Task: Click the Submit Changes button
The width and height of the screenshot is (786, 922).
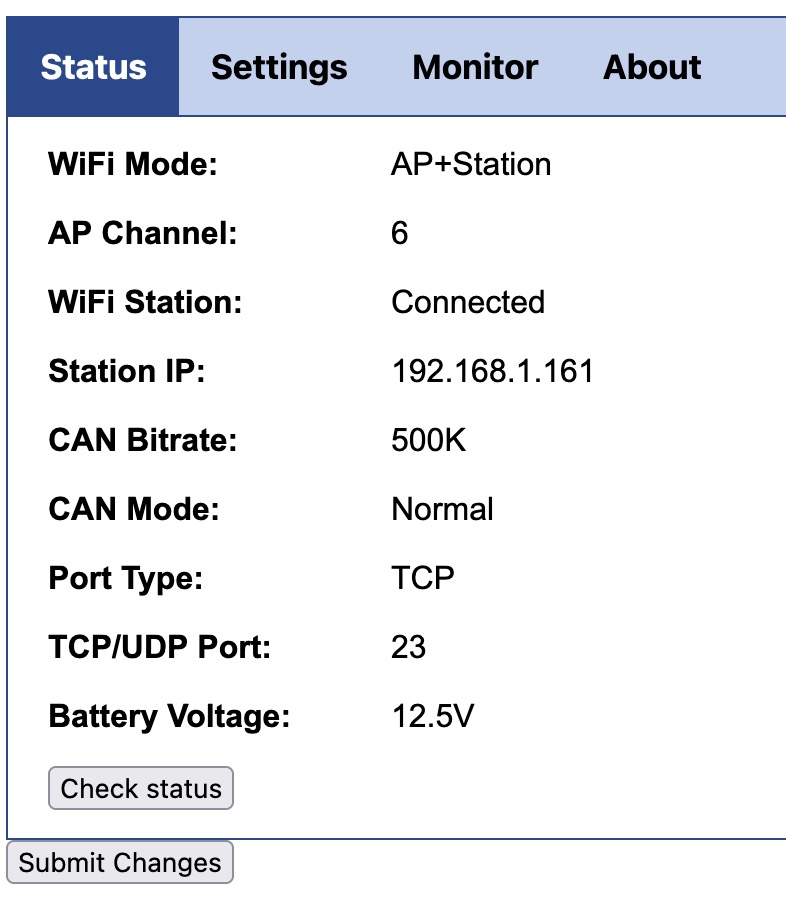Action: click(x=120, y=862)
